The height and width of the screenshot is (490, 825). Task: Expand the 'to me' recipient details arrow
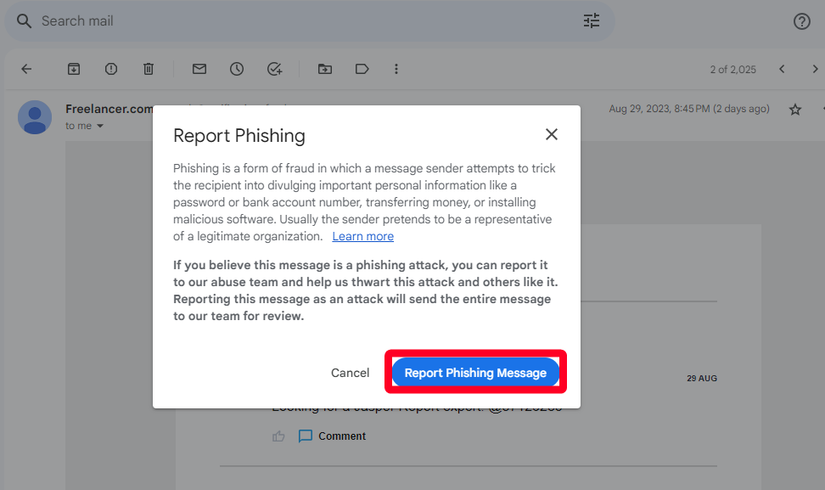(x=100, y=126)
